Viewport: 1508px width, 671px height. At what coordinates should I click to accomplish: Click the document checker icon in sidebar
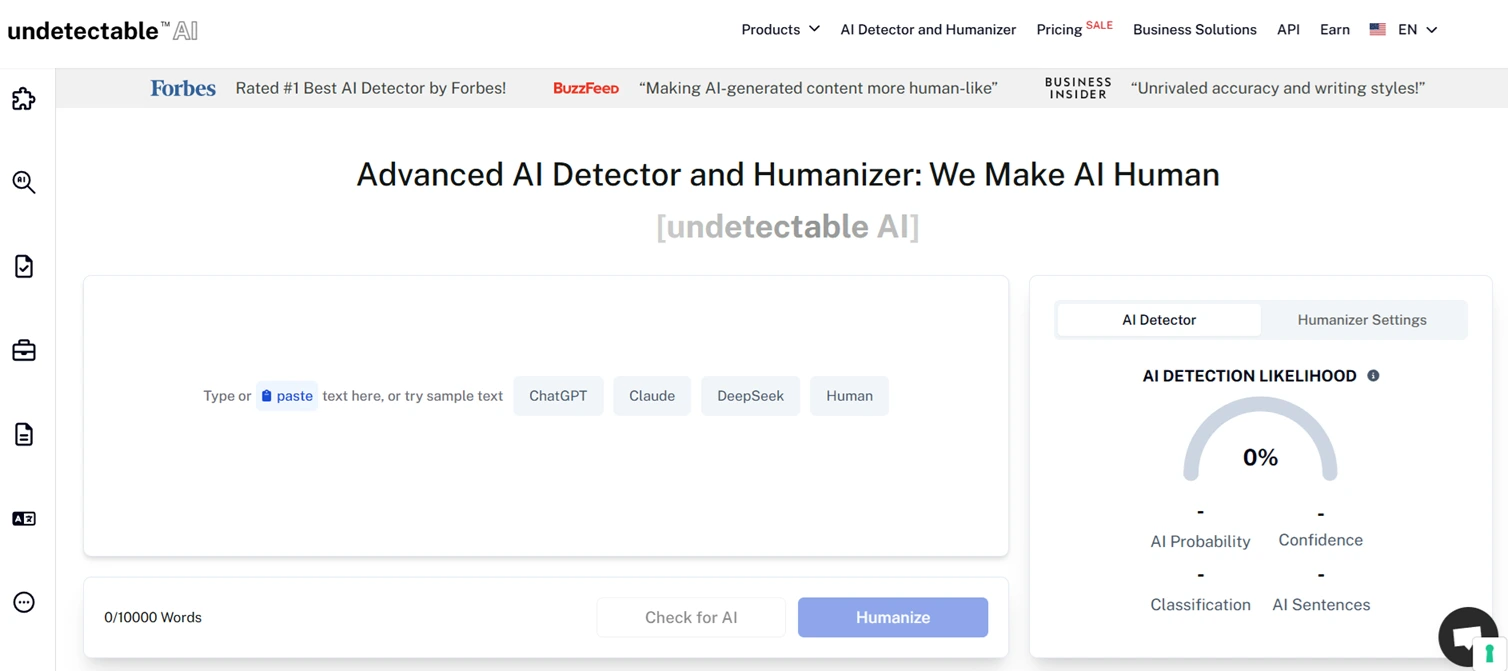(x=23, y=266)
